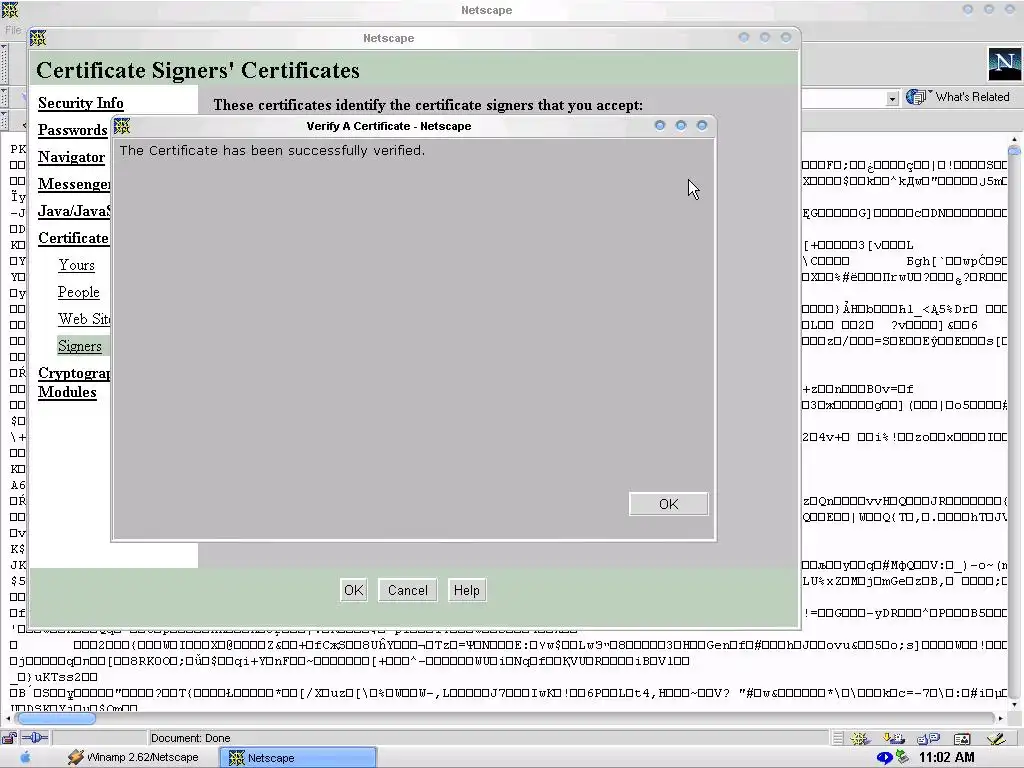Click the blue eye tray icon

click(x=884, y=758)
